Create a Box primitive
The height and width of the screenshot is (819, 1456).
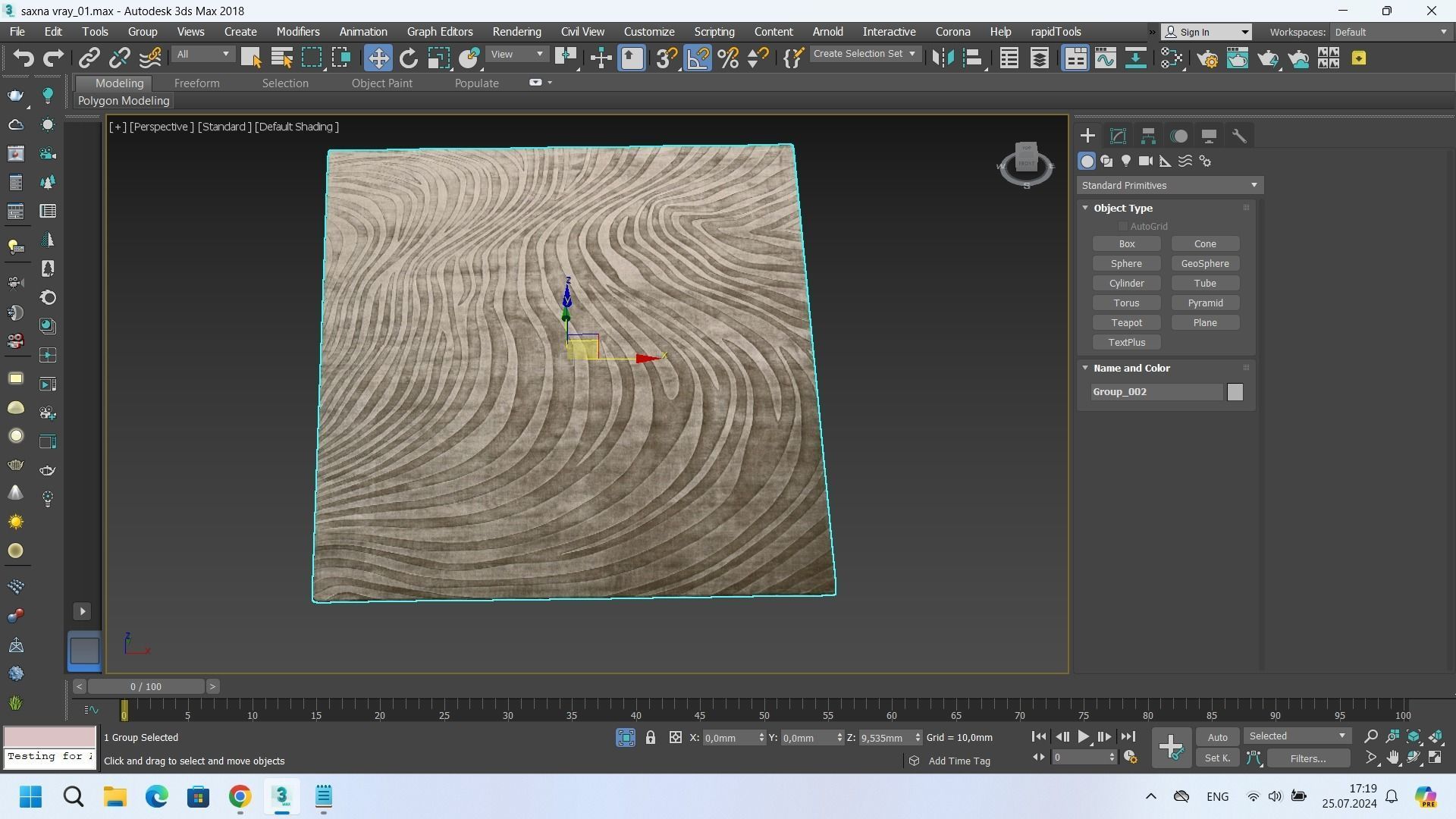(1126, 244)
